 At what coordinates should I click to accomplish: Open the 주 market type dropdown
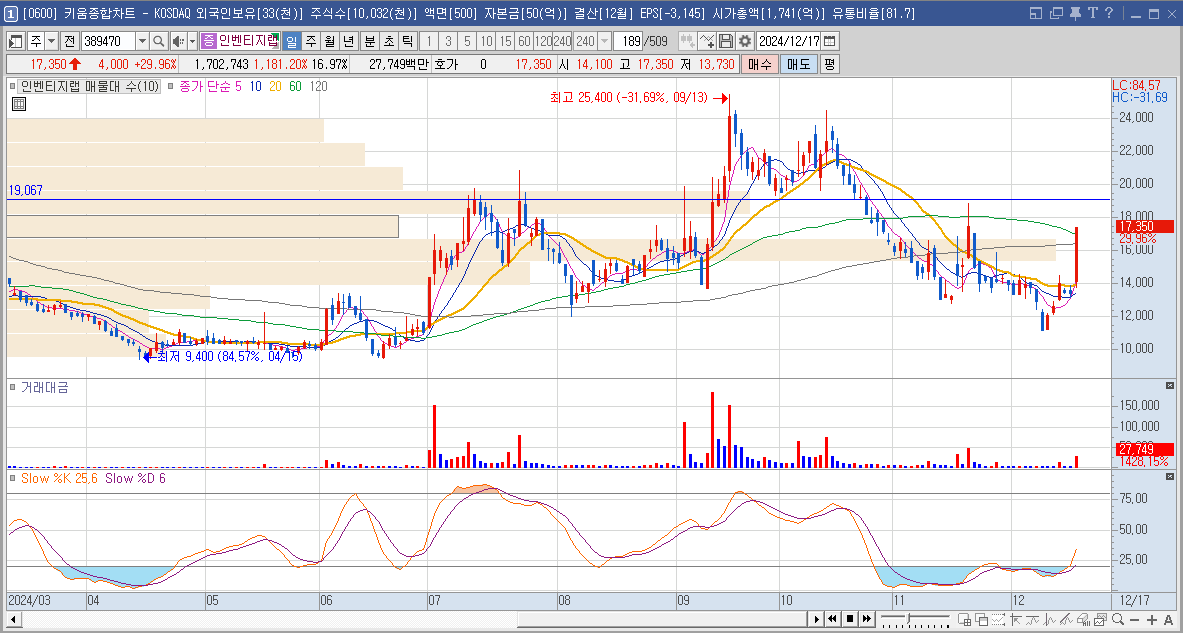coord(51,41)
